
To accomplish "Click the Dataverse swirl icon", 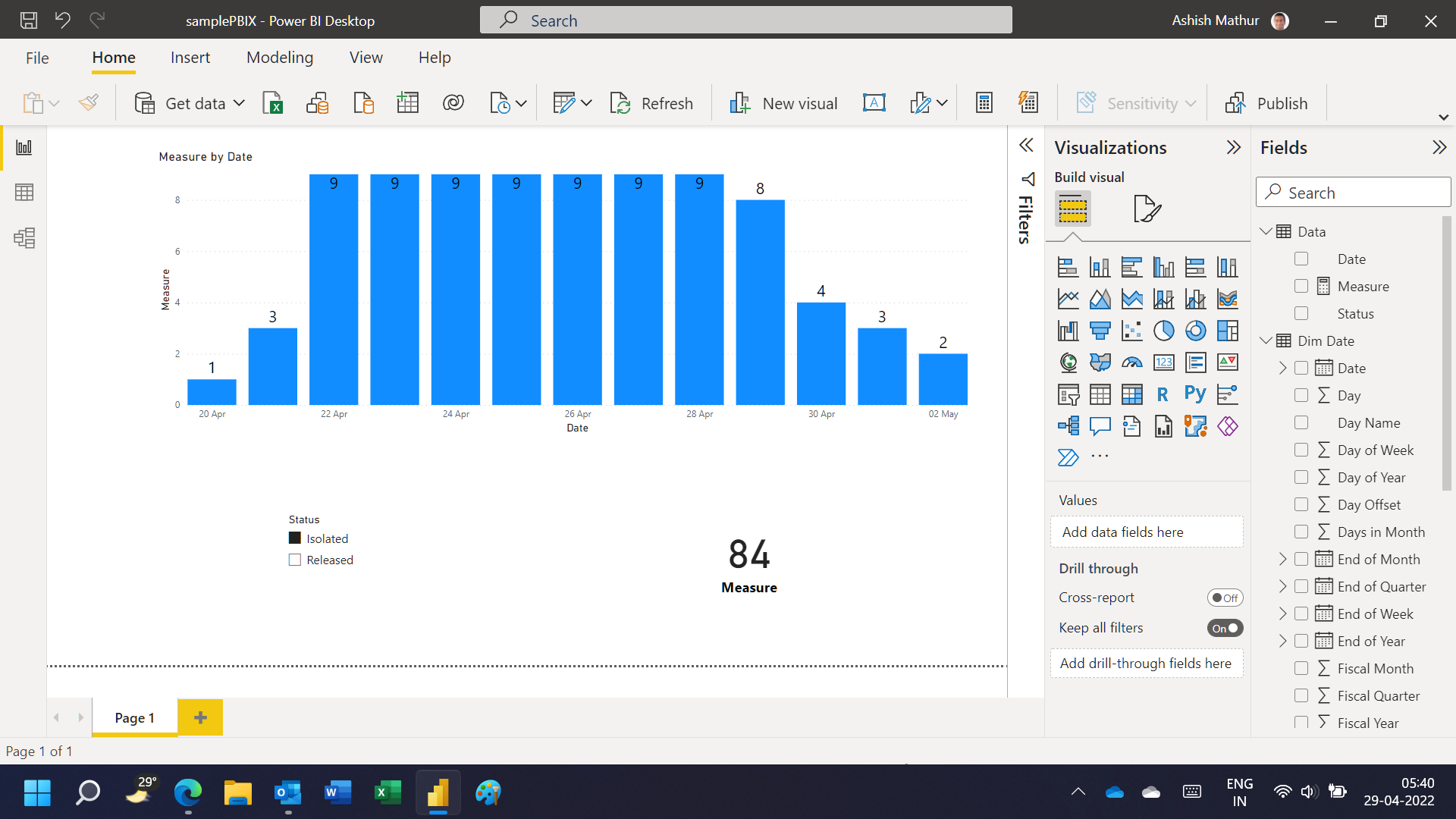I will point(453,103).
